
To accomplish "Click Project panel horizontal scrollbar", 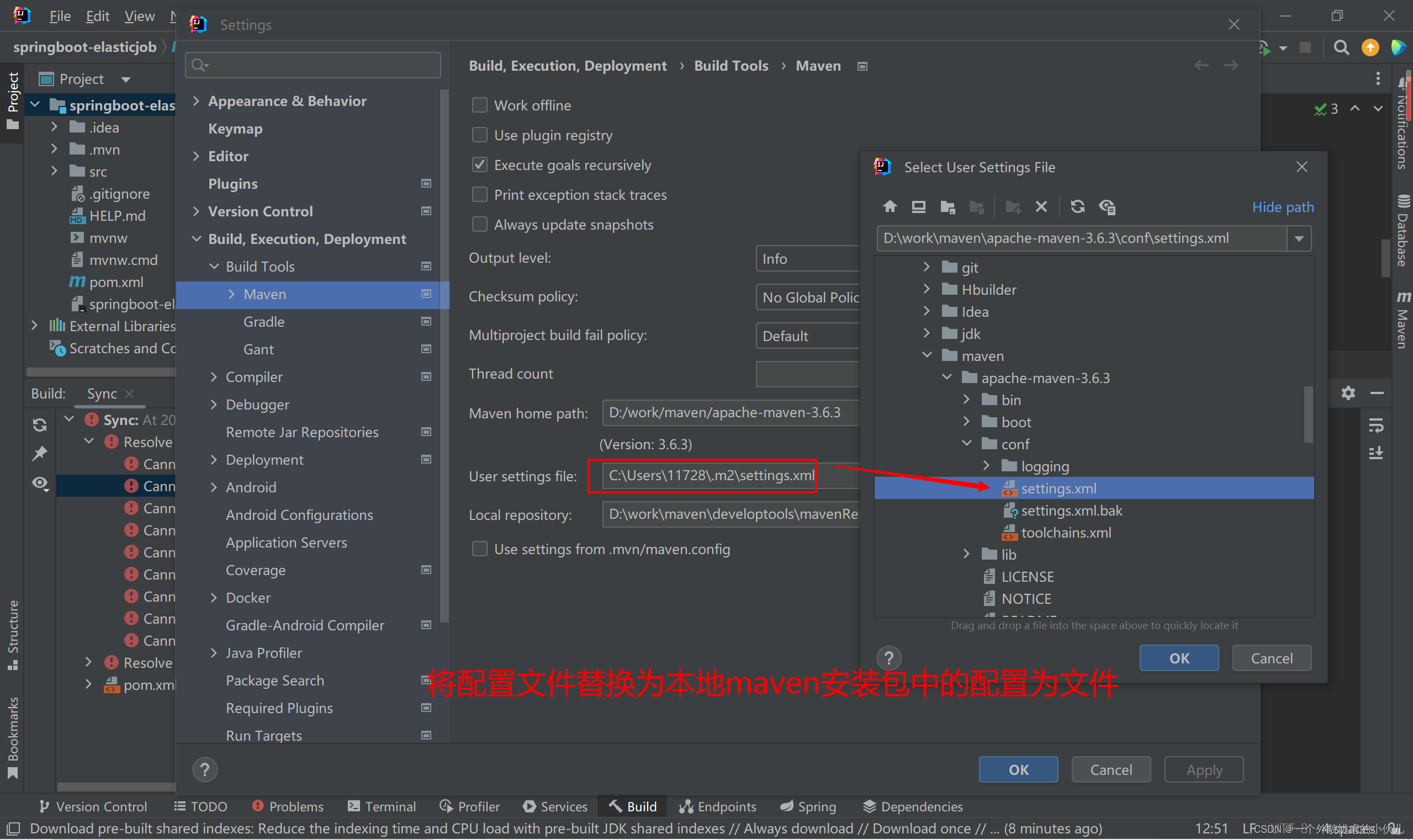I will [x=101, y=372].
